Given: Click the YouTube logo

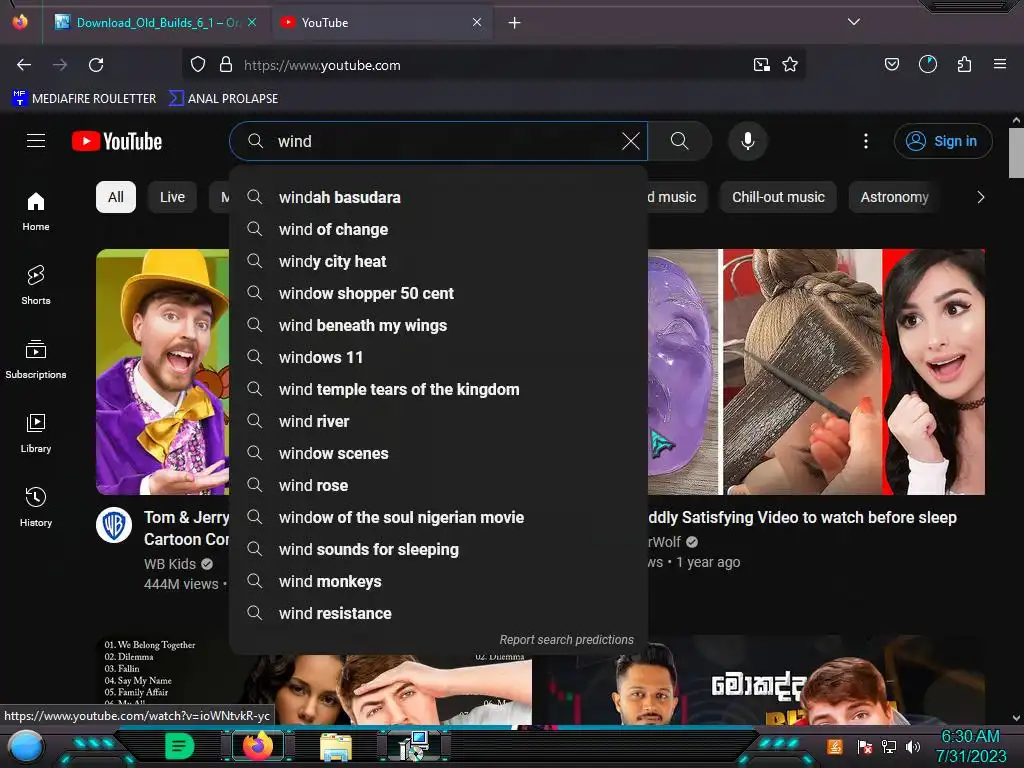Looking at the screenshot, I should point(117,141).
